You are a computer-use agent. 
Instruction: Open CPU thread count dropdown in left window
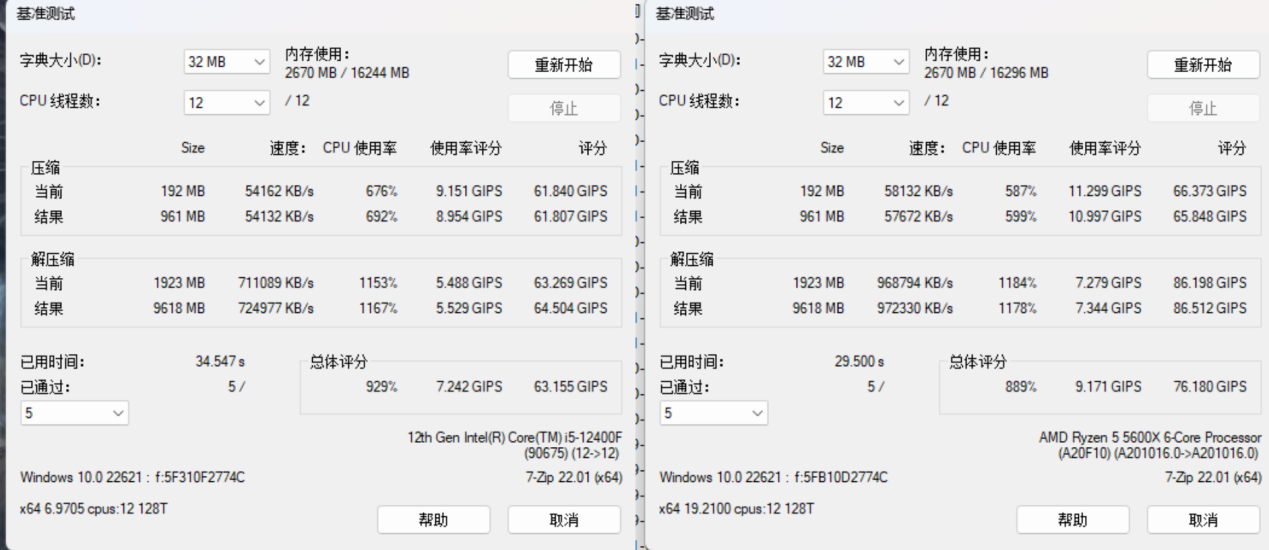(227, 103)
